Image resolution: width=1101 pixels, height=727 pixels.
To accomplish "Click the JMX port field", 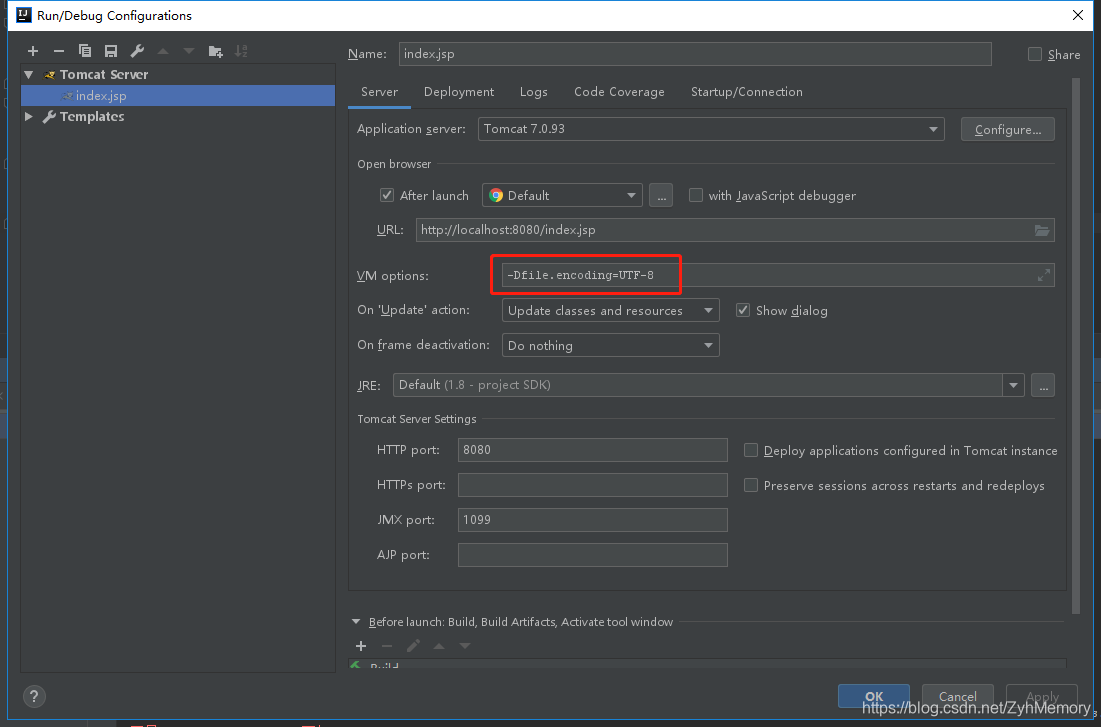I will (x=593, y=520).
